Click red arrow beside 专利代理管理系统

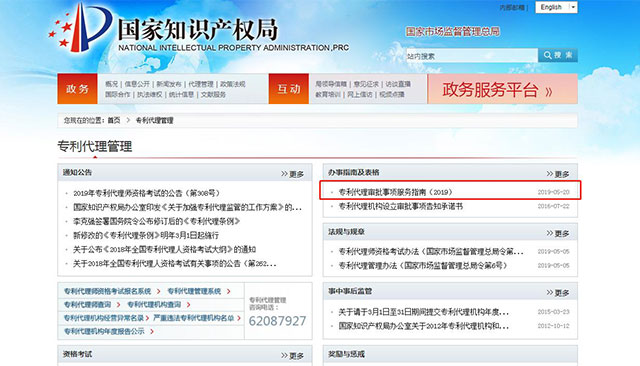tap(229, 291)
